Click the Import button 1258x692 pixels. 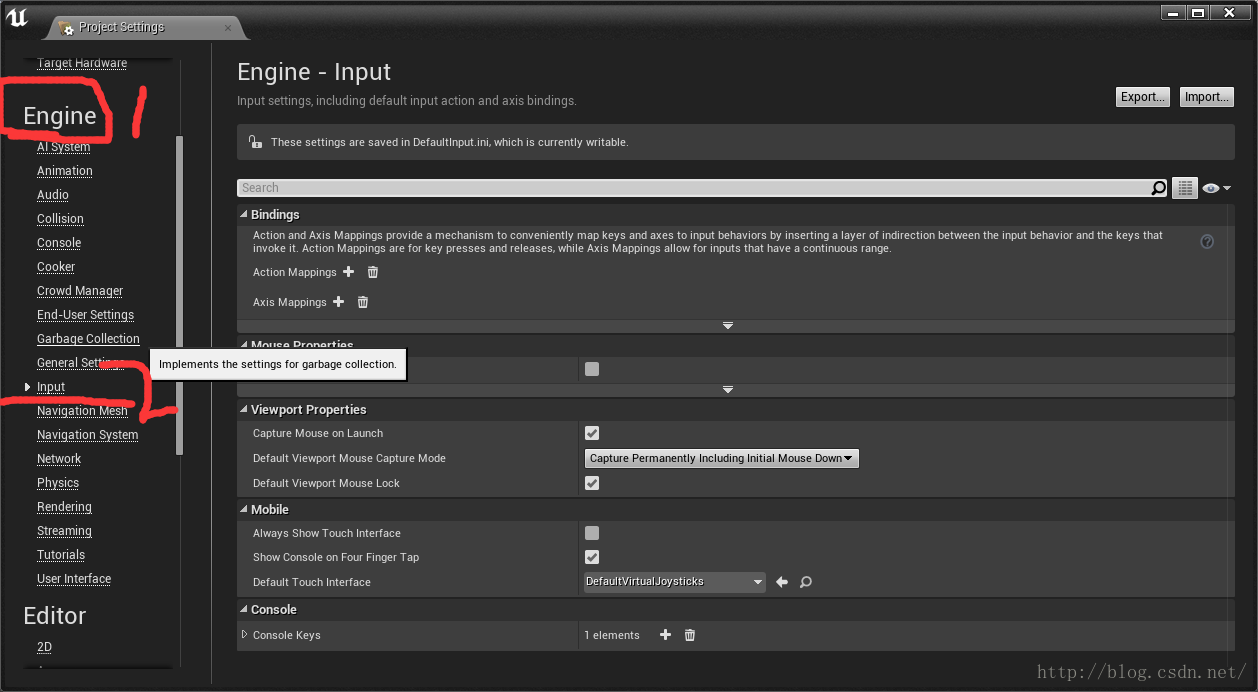[x=1207, y=97]
